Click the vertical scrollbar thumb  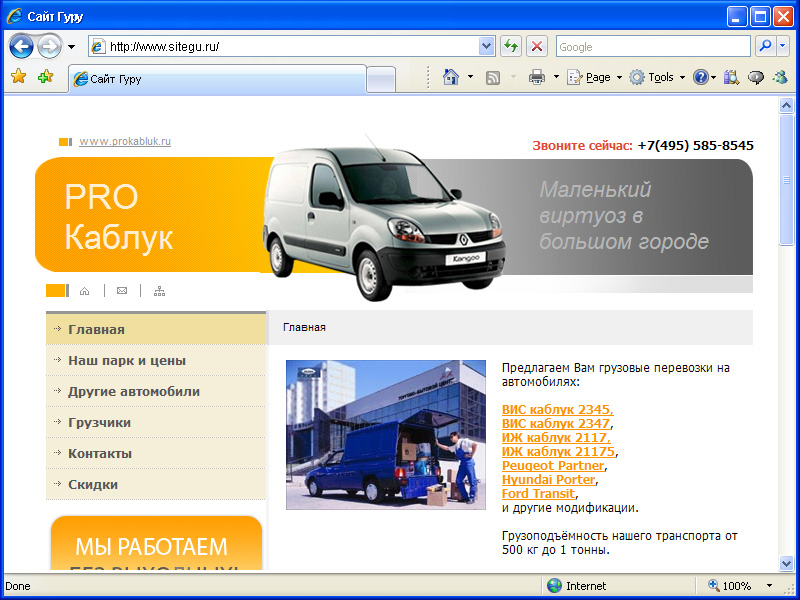coord(786,180)
